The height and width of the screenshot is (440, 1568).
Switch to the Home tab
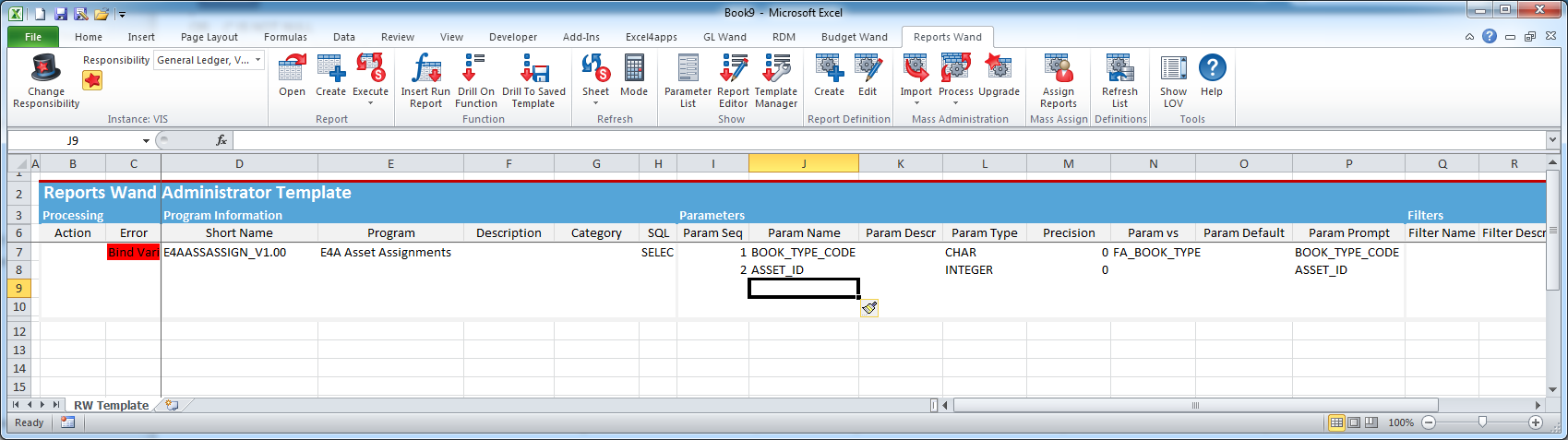tap(89, 37)
